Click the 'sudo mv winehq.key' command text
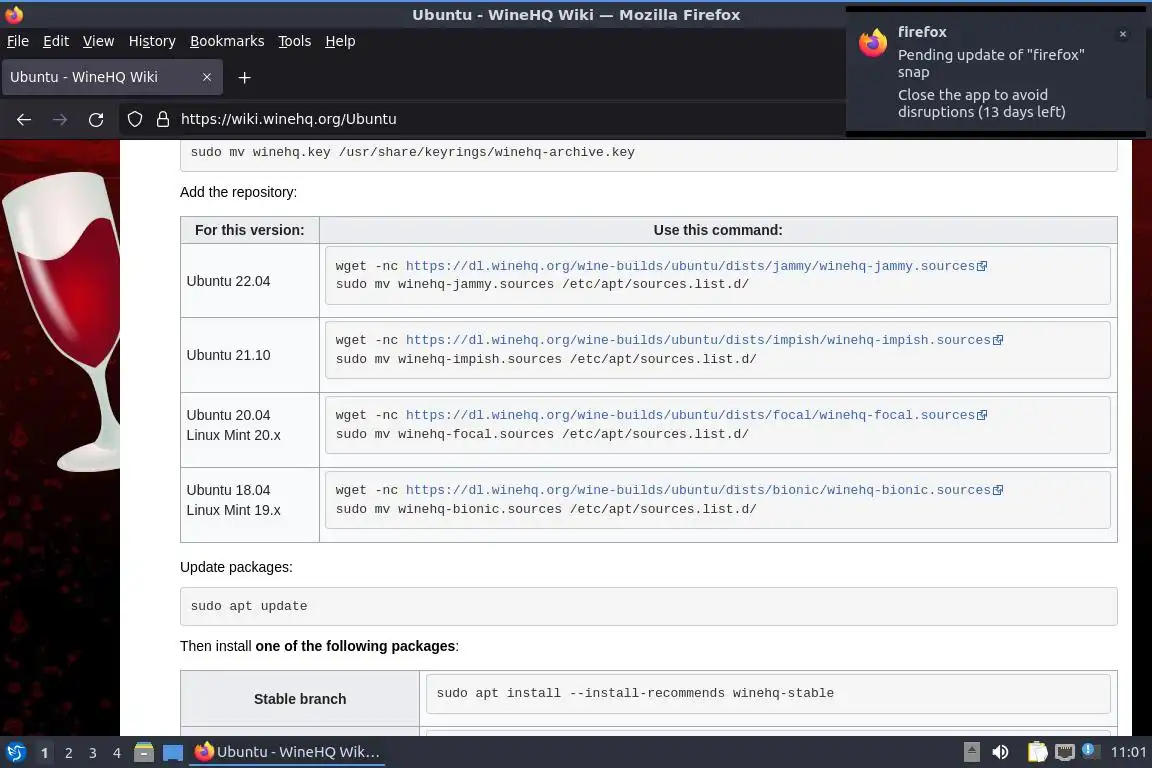Screen dimensions: 1152x768 (x=412, y=152)
